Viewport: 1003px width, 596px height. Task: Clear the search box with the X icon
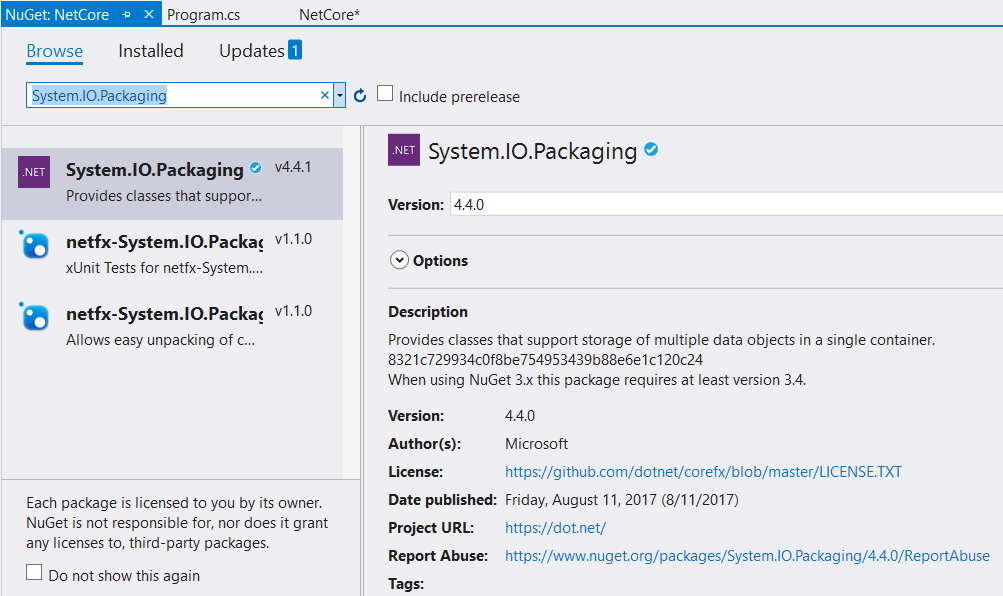point(325,94)
